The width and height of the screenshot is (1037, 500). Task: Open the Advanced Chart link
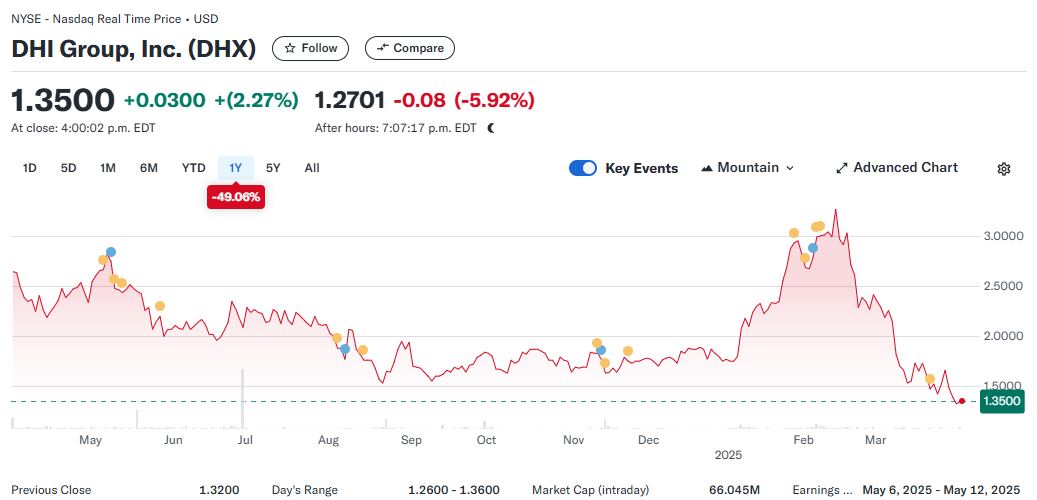(897, 168)
